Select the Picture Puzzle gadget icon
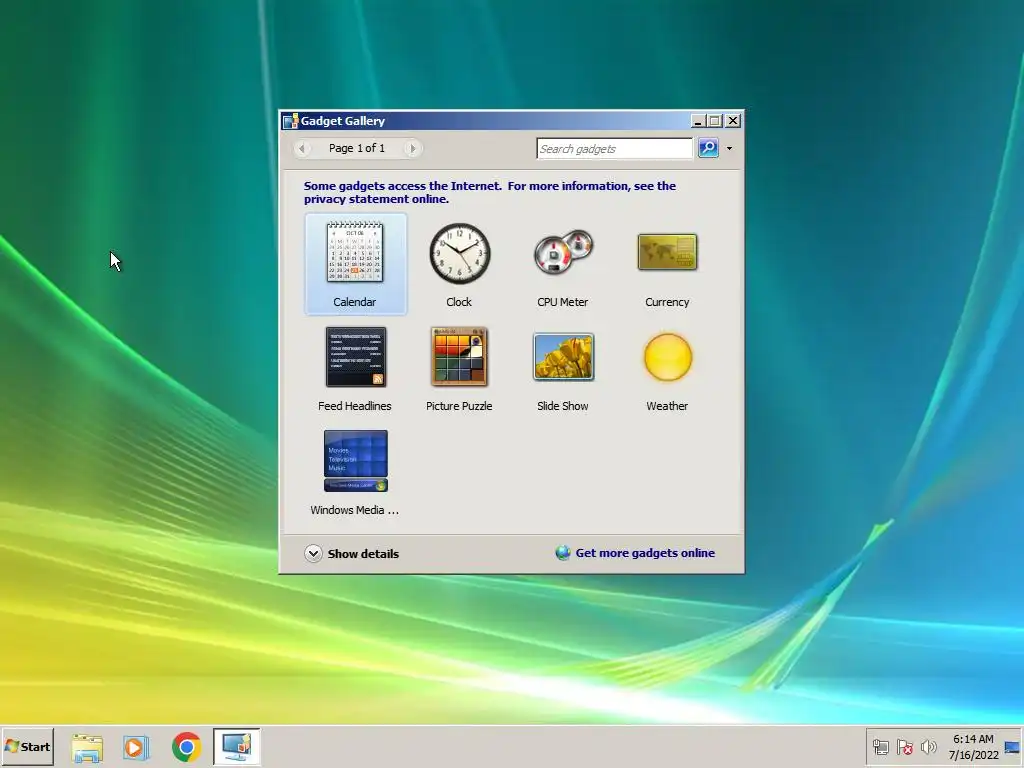Image resolution: width=1024 pixels, height=768 pixels. tap(459, 357)
